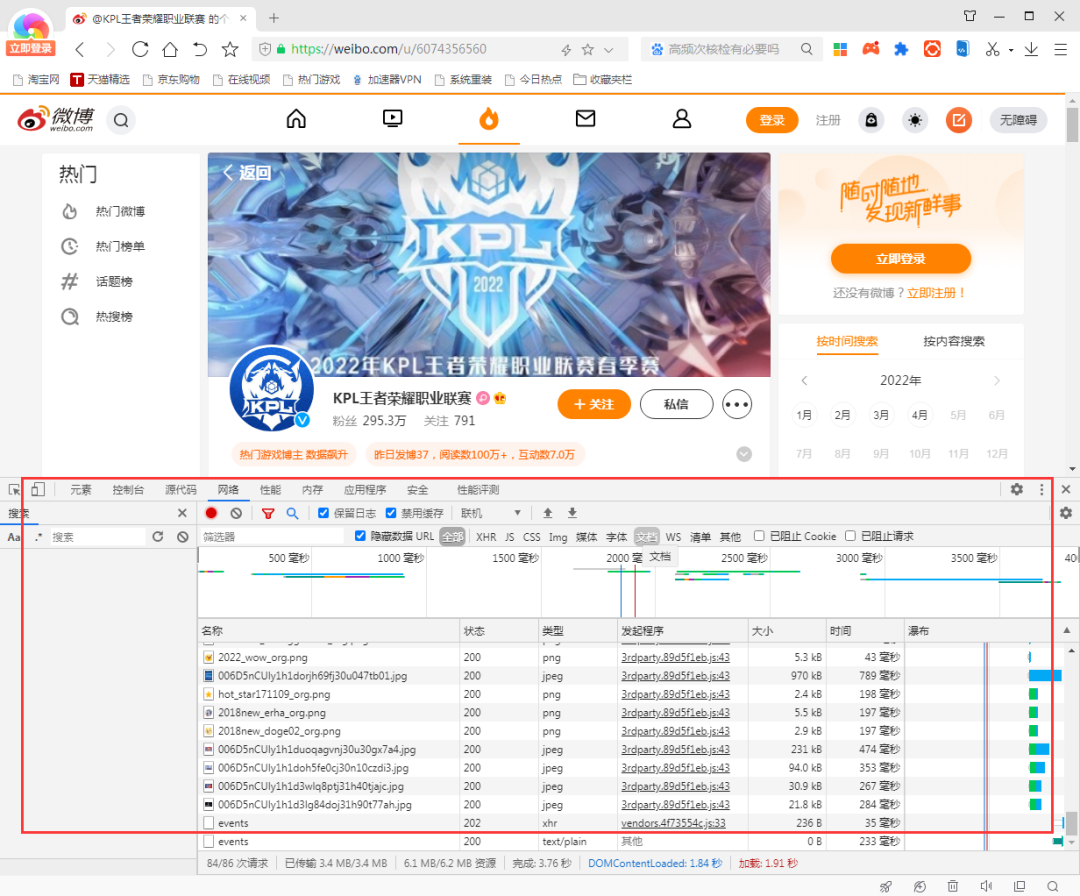Follow KPL with the 关注 button
This screenshot has height=896, width=1080.
tap(594, 404)
